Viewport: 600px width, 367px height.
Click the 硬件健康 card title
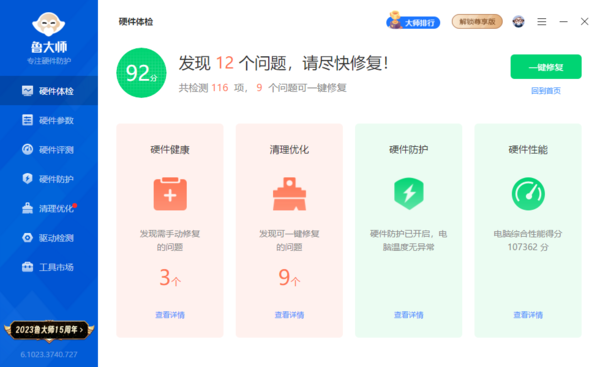pyautogui.click(x=170, y=150)
